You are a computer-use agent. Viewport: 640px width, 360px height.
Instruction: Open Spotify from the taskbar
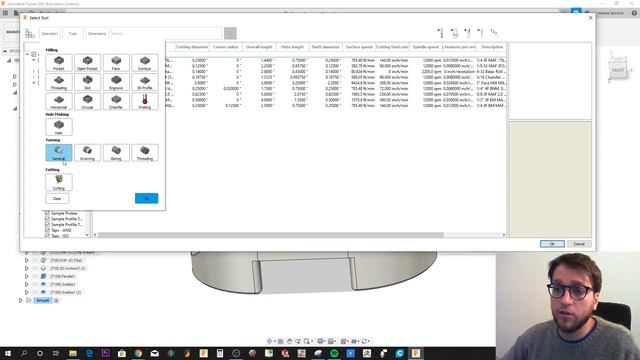(334, 353)
